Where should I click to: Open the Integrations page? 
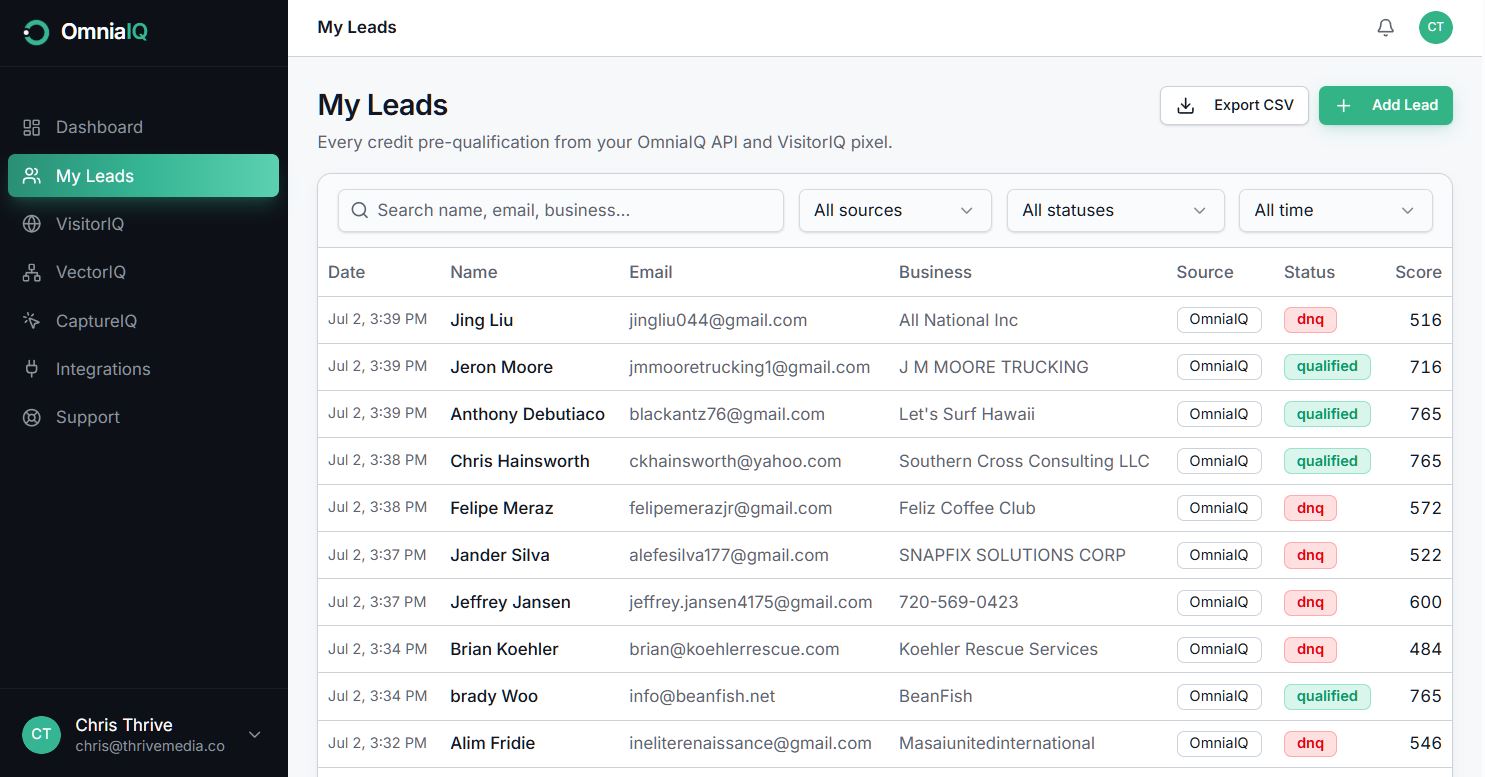[143, 369]
